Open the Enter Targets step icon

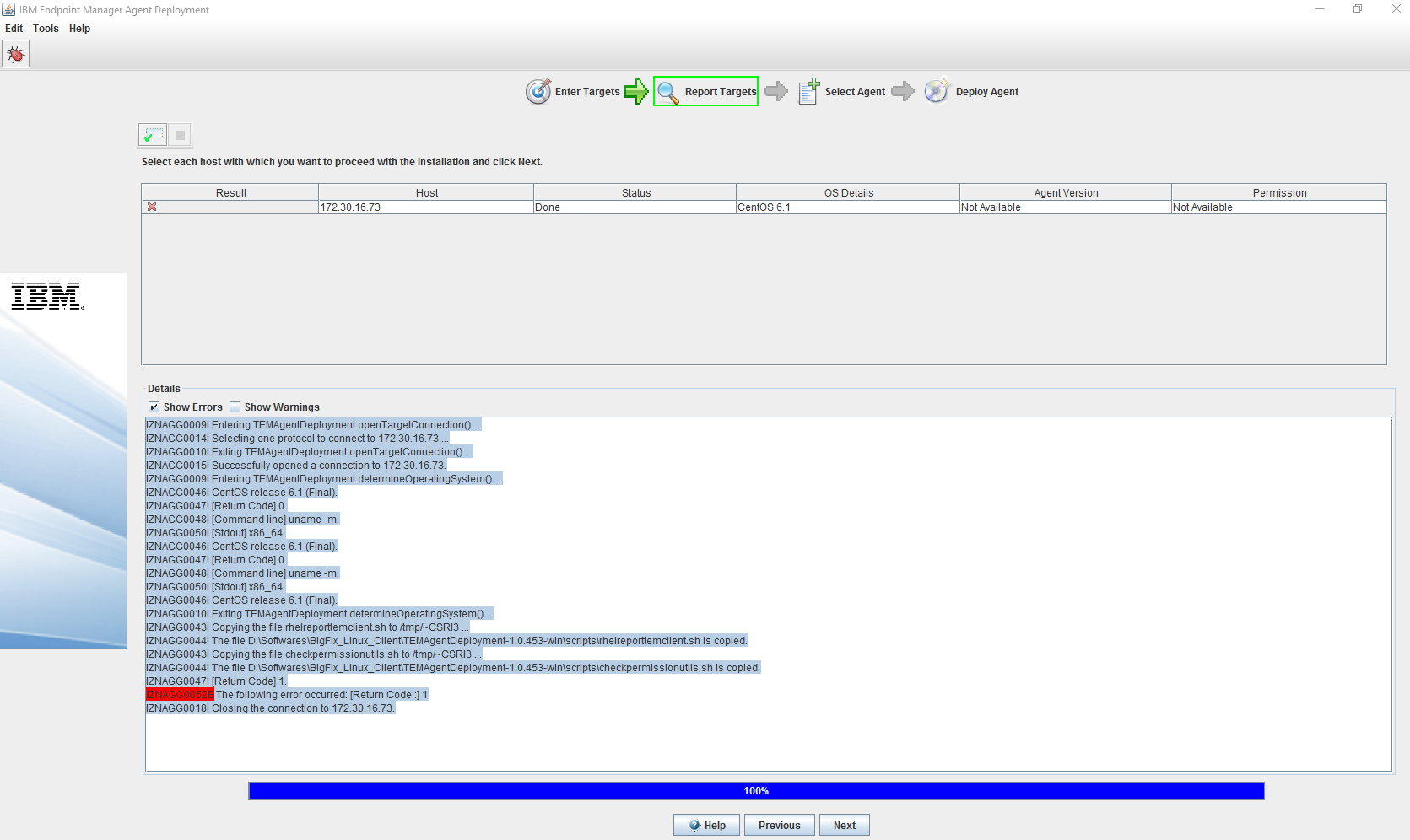tap(538, 91)
